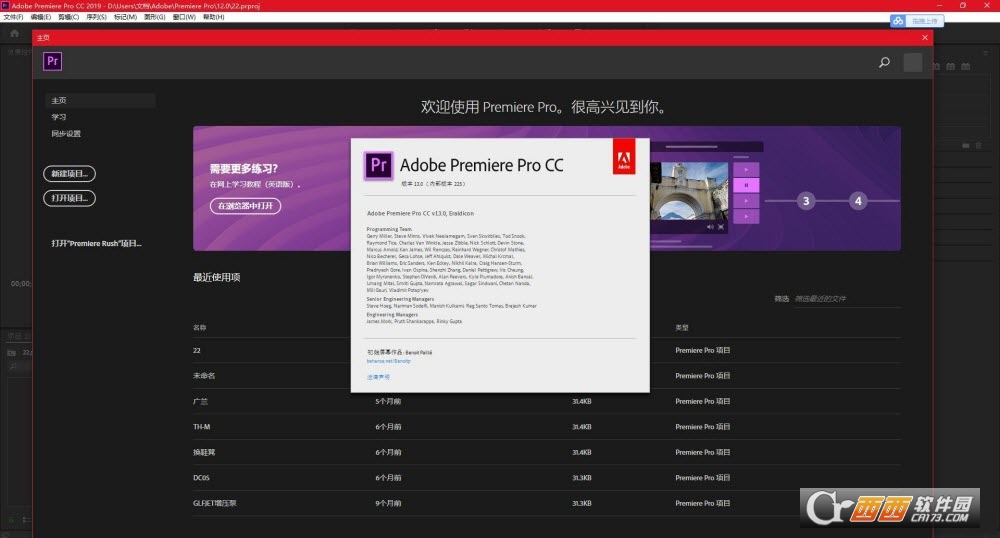Image resolution: width=1000 pixels, height=538 pixels.
Task: Open the 法律声明 link in About box
Action: (x=378, y=377)
